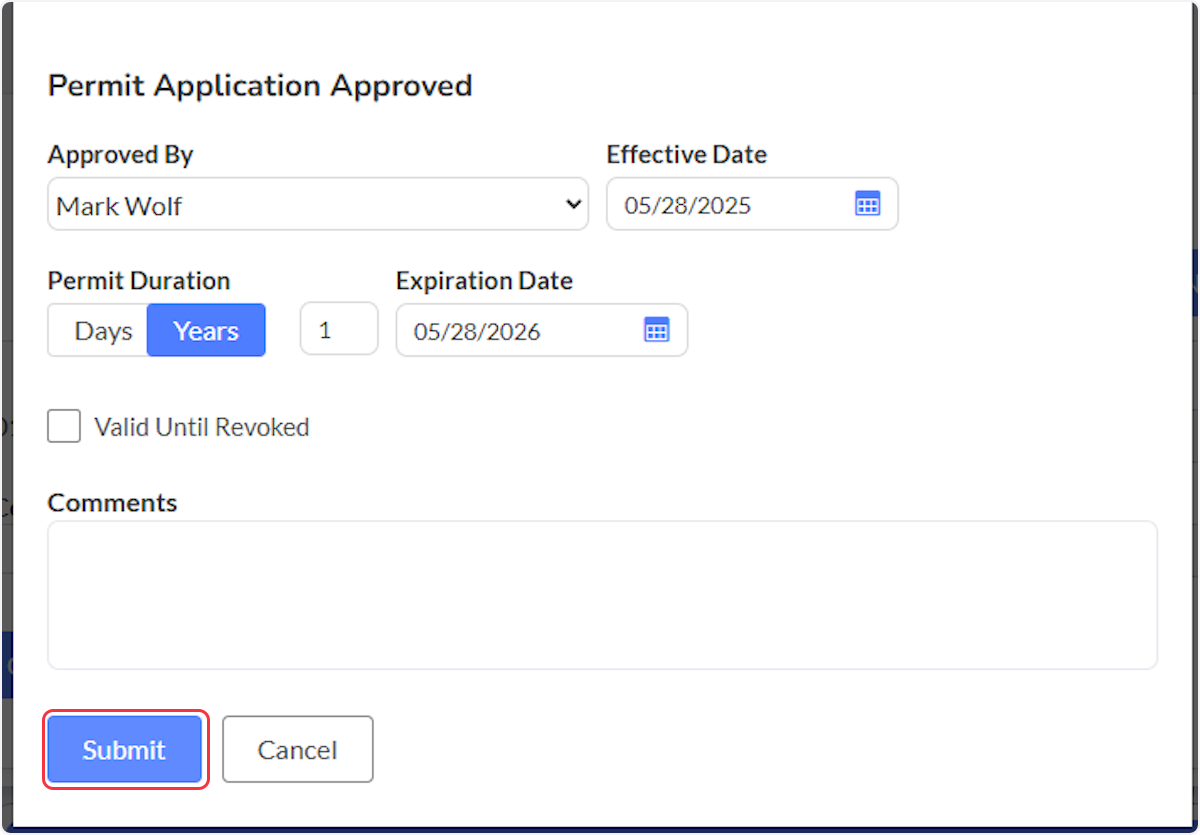Click the Permit Application Approved heading
Screen dimensions: 1200x835
pyautogui.click(x=260, y=86)
